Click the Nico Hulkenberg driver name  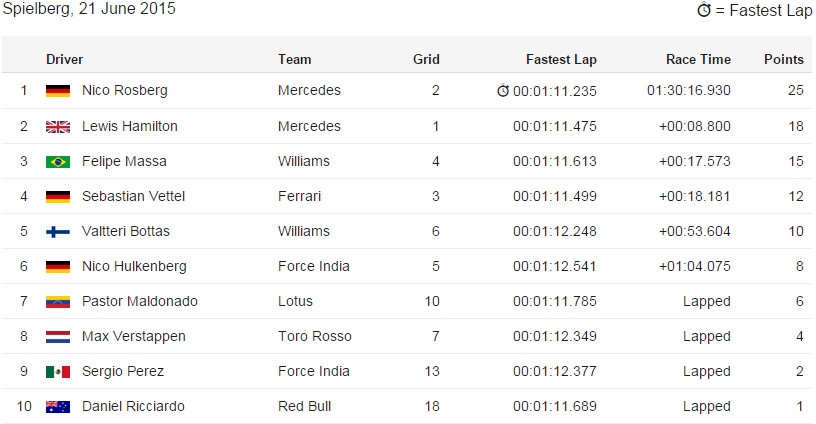(x=133, y=266)
